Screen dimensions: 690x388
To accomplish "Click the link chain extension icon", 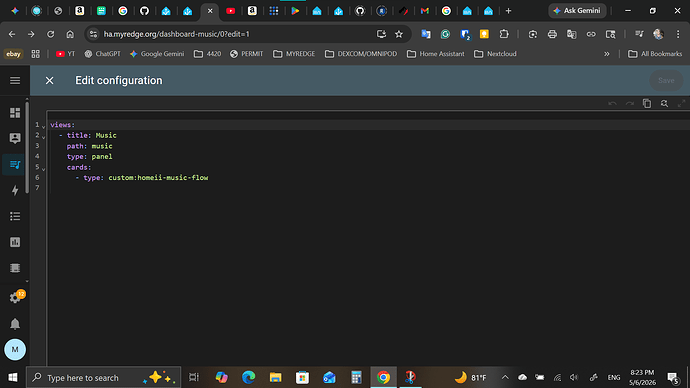I will [591, 34].
